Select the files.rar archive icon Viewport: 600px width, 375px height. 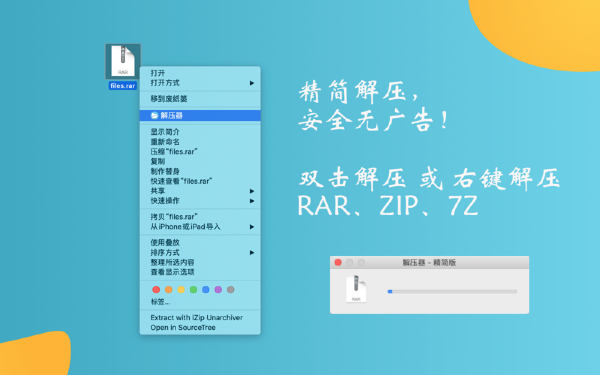pos(123,61)
